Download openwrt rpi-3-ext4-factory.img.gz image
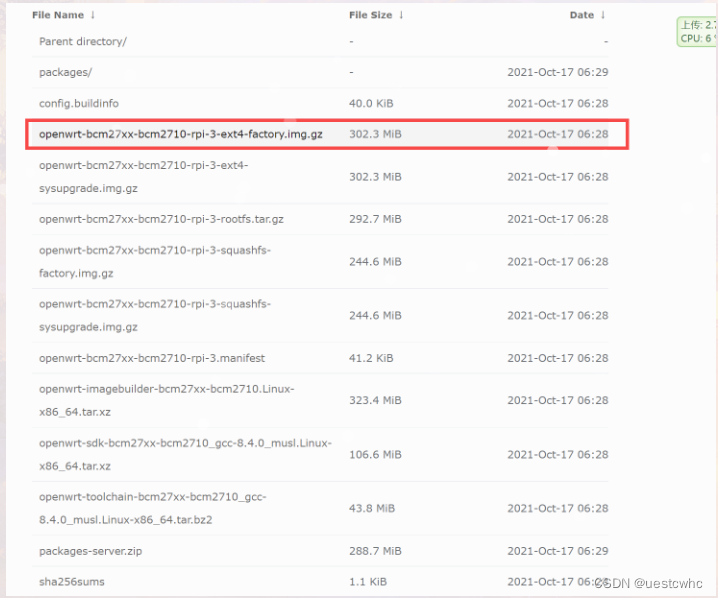Screen dimensions: 718x598 [x=181, y=134]
